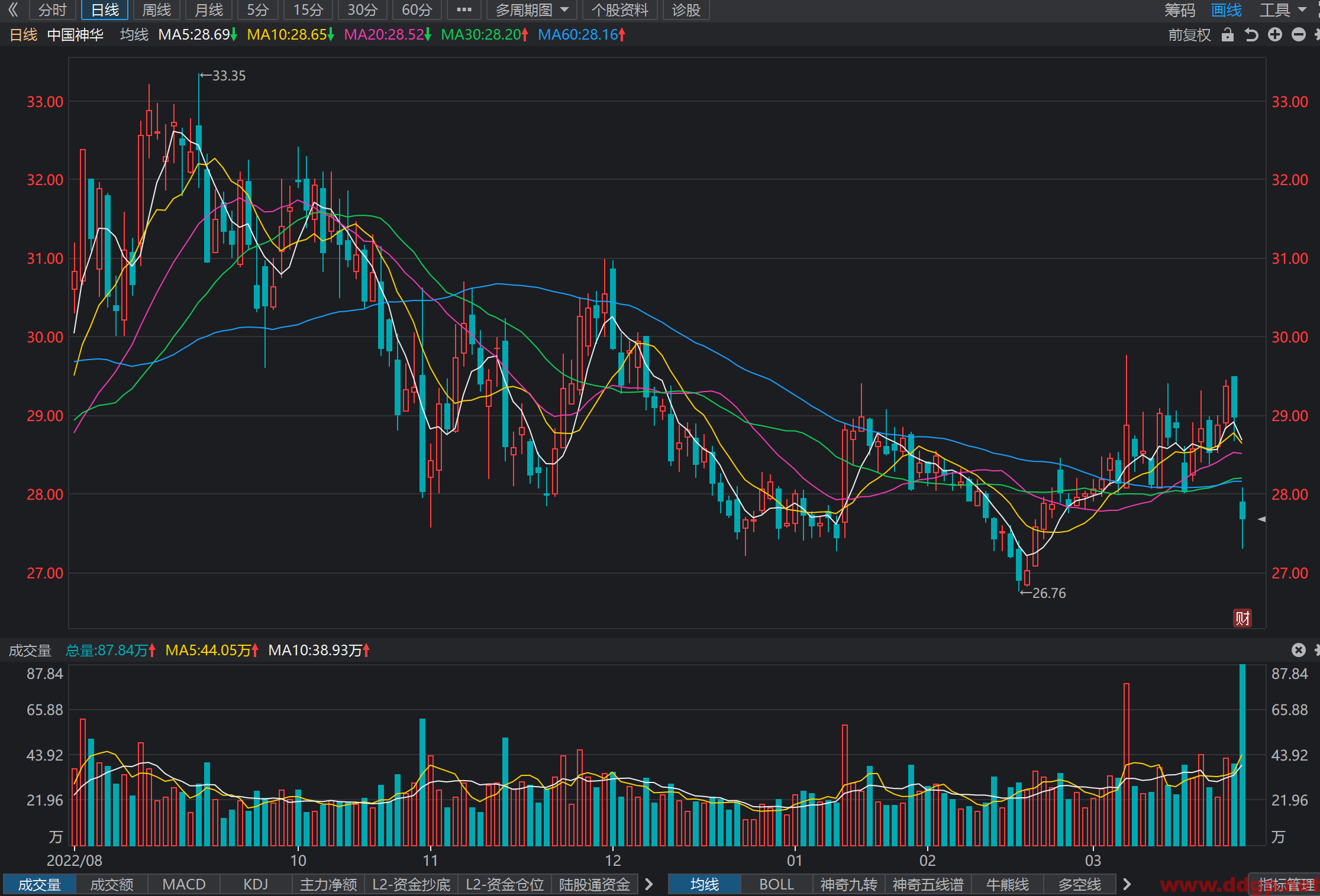This screenshot has height=896, width=1320.
Task: Click the undo arrow icon in chart toolbar
Action: (x=1251, y=35)
